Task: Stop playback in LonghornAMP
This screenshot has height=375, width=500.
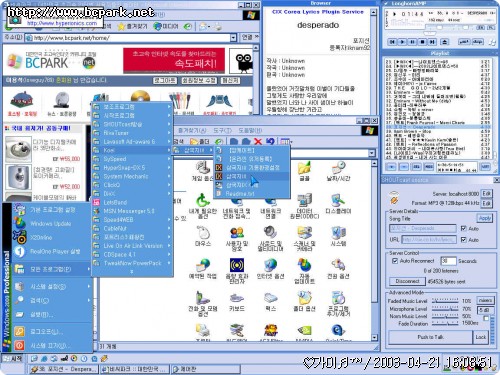Action: click(422, 42)
